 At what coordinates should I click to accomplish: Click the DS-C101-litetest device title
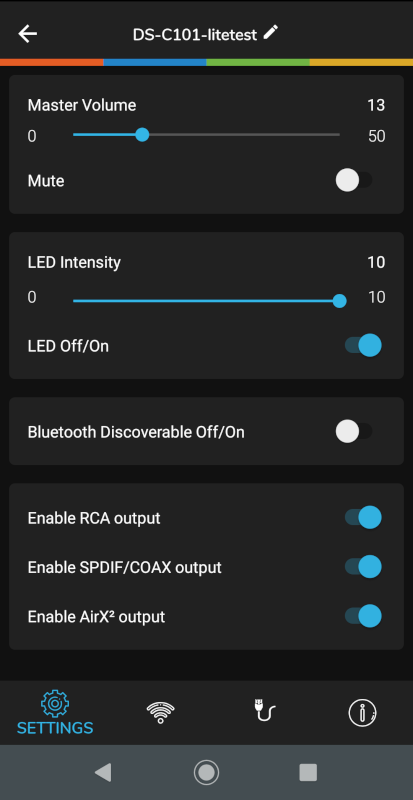(195, 35)
